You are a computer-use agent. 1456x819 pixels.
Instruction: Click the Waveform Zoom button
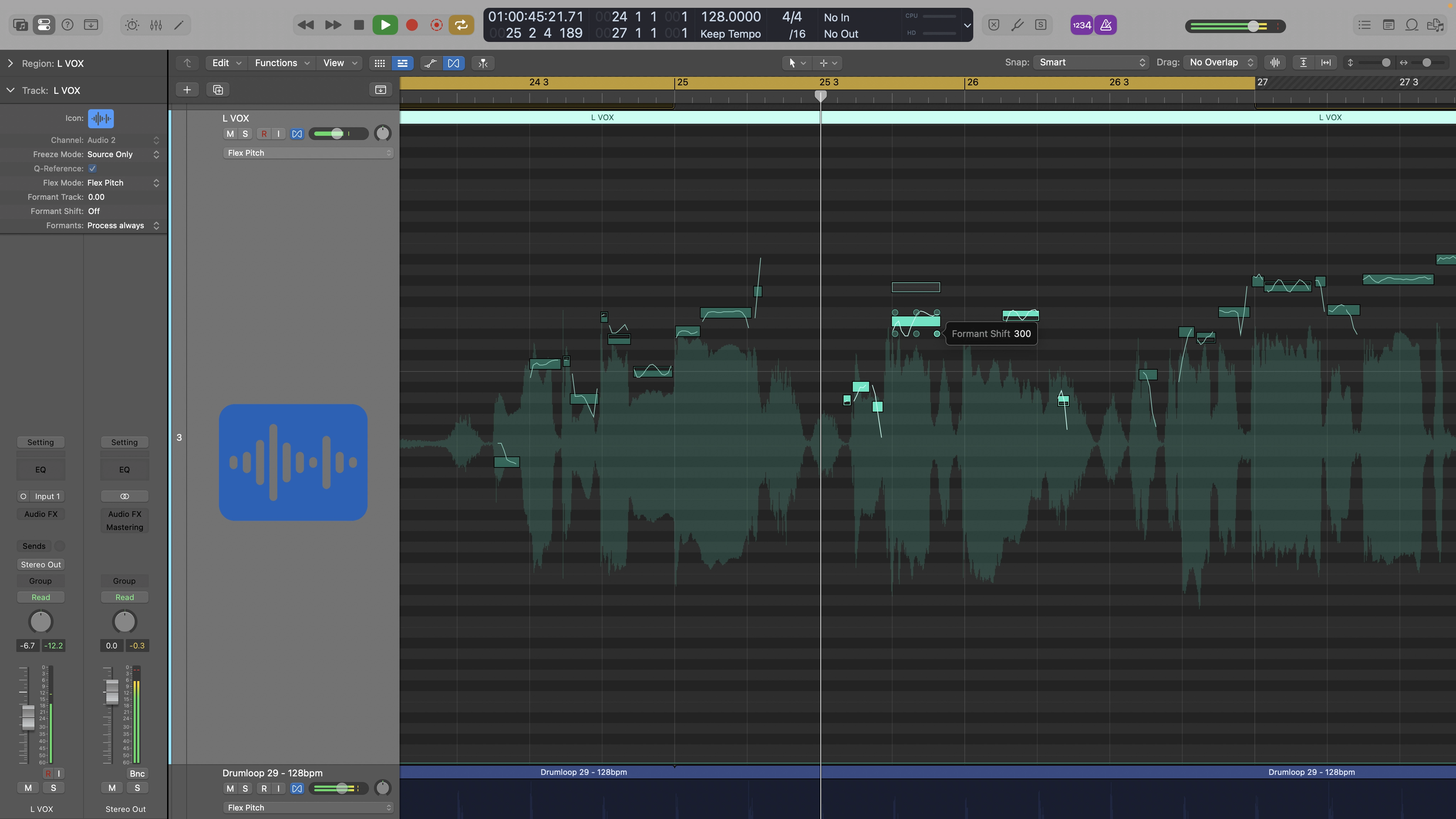click(x=1275, y=63)
